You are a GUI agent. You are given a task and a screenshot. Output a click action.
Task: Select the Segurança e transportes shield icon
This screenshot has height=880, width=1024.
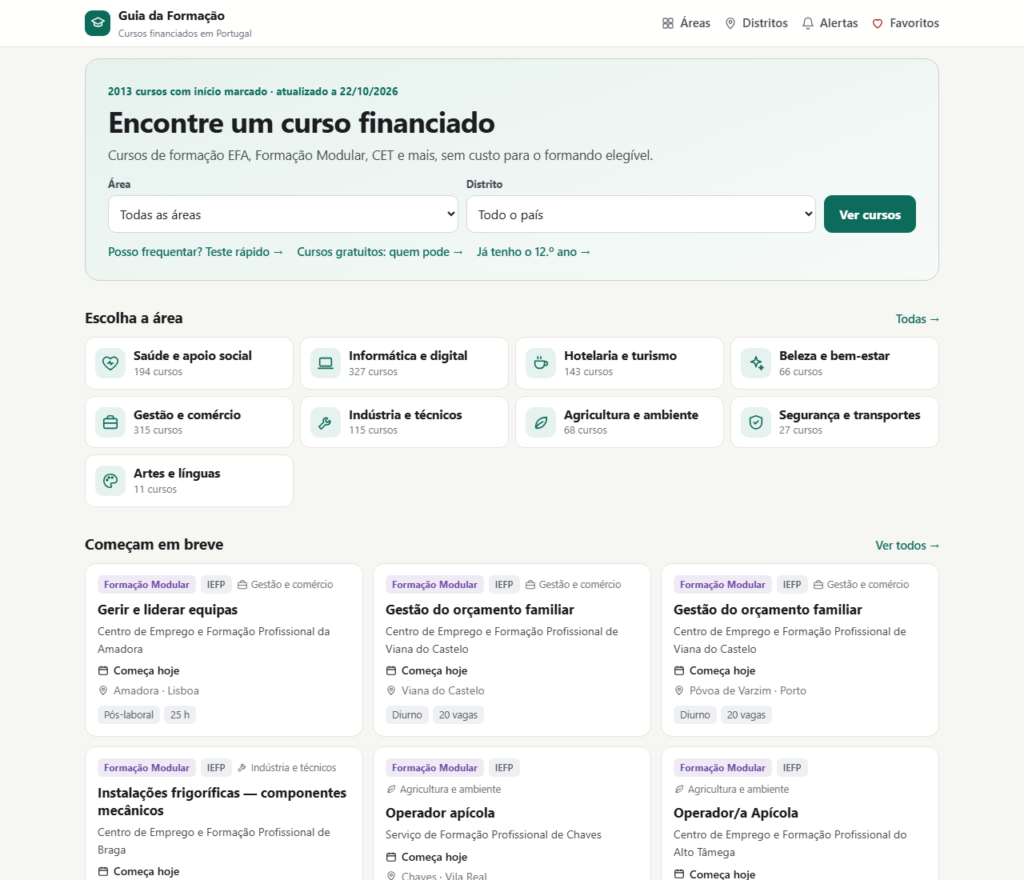click(756, 422)
